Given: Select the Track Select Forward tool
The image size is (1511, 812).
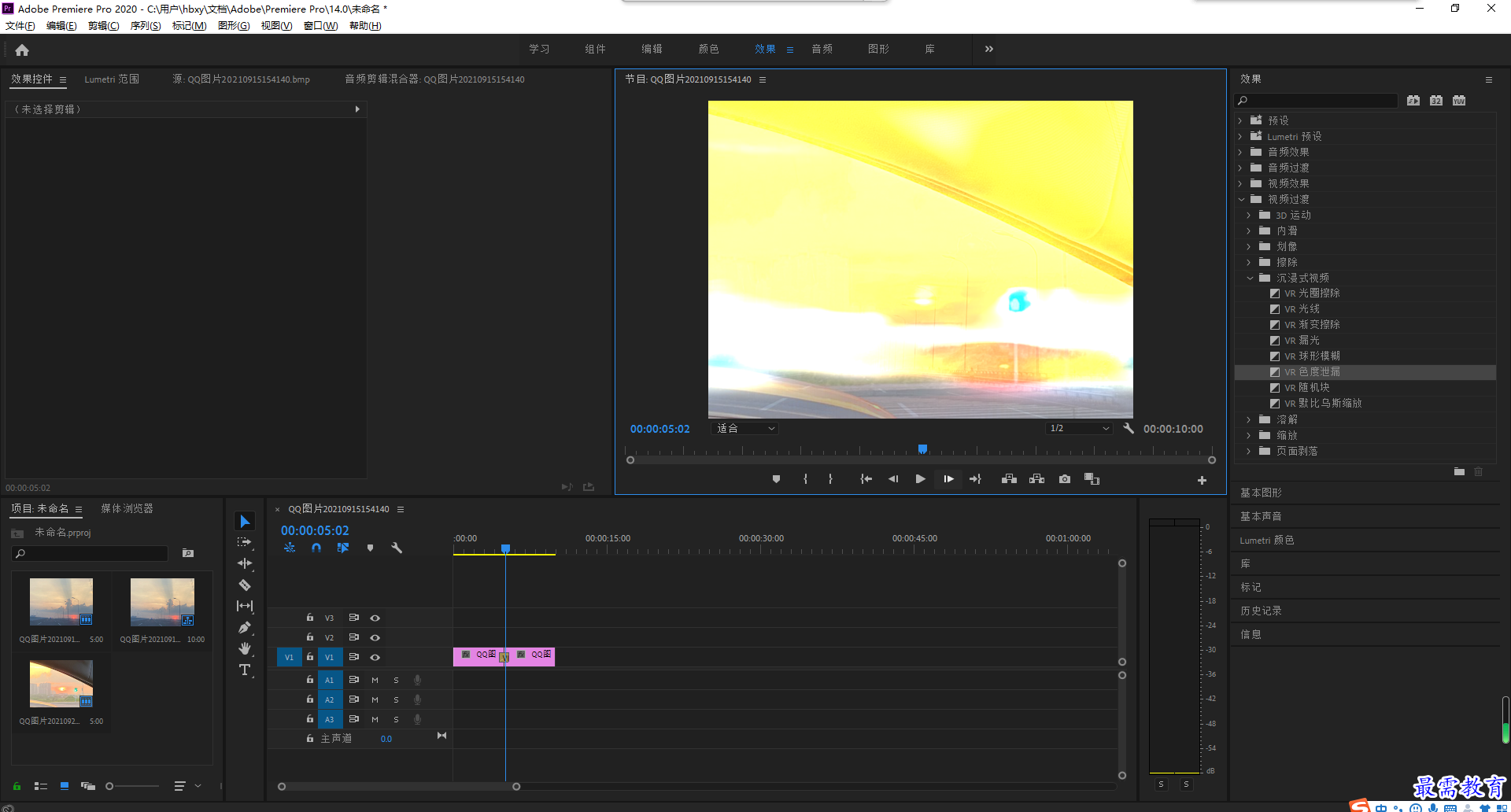Looking at the screenshot, I should coord(245,543).
